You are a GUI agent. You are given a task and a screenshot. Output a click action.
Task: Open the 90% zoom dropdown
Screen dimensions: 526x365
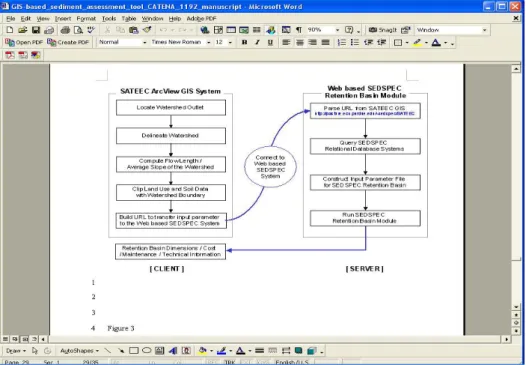337,30
